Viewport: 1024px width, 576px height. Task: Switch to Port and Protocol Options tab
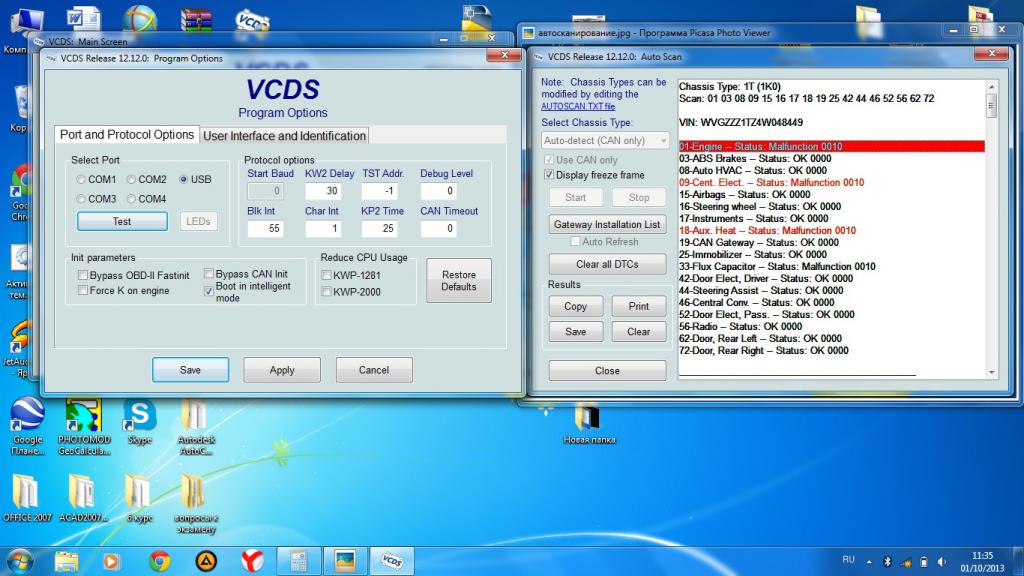(x=127, y=135)
